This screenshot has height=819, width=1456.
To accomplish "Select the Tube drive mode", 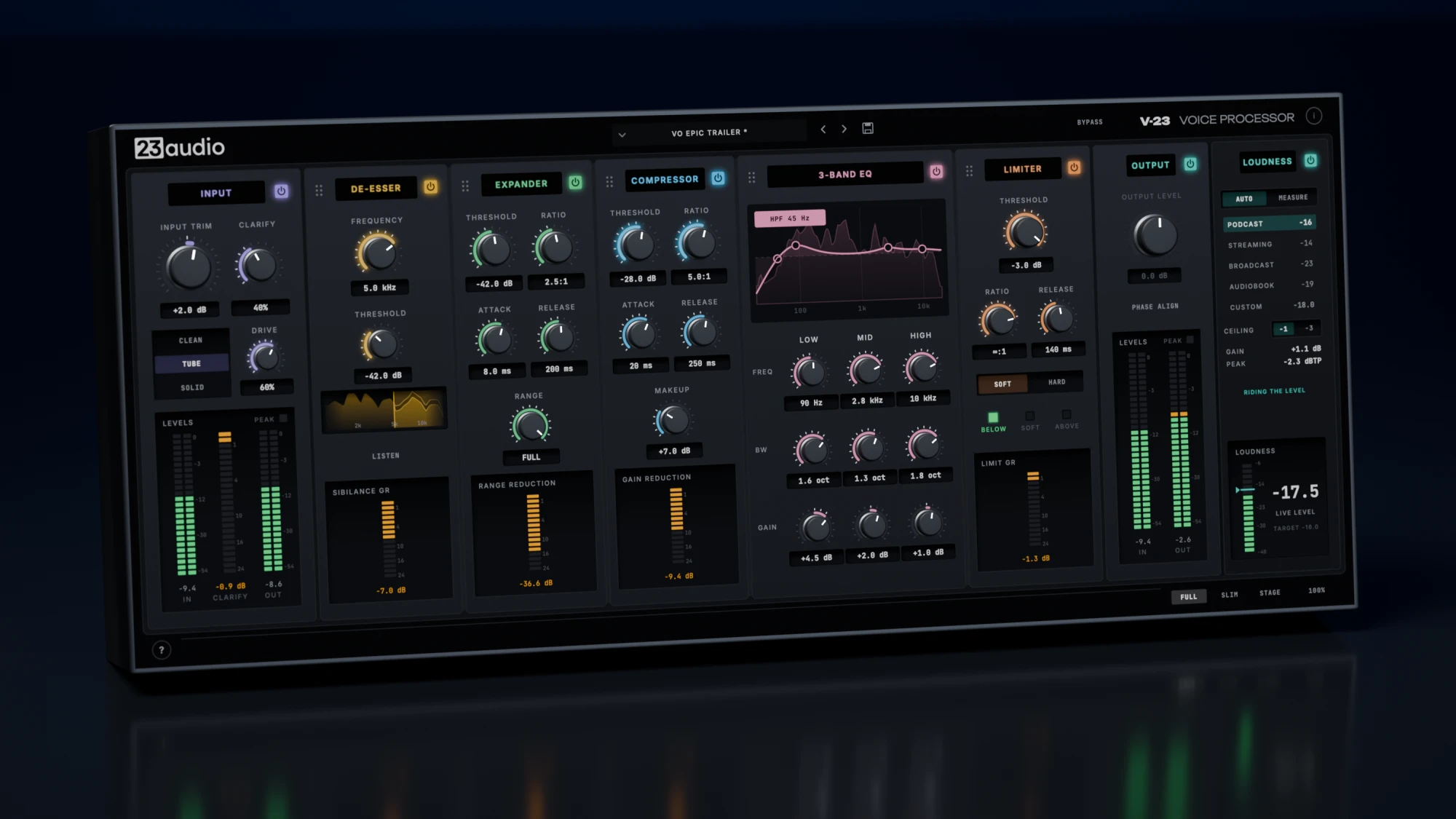I will point(191,363).
